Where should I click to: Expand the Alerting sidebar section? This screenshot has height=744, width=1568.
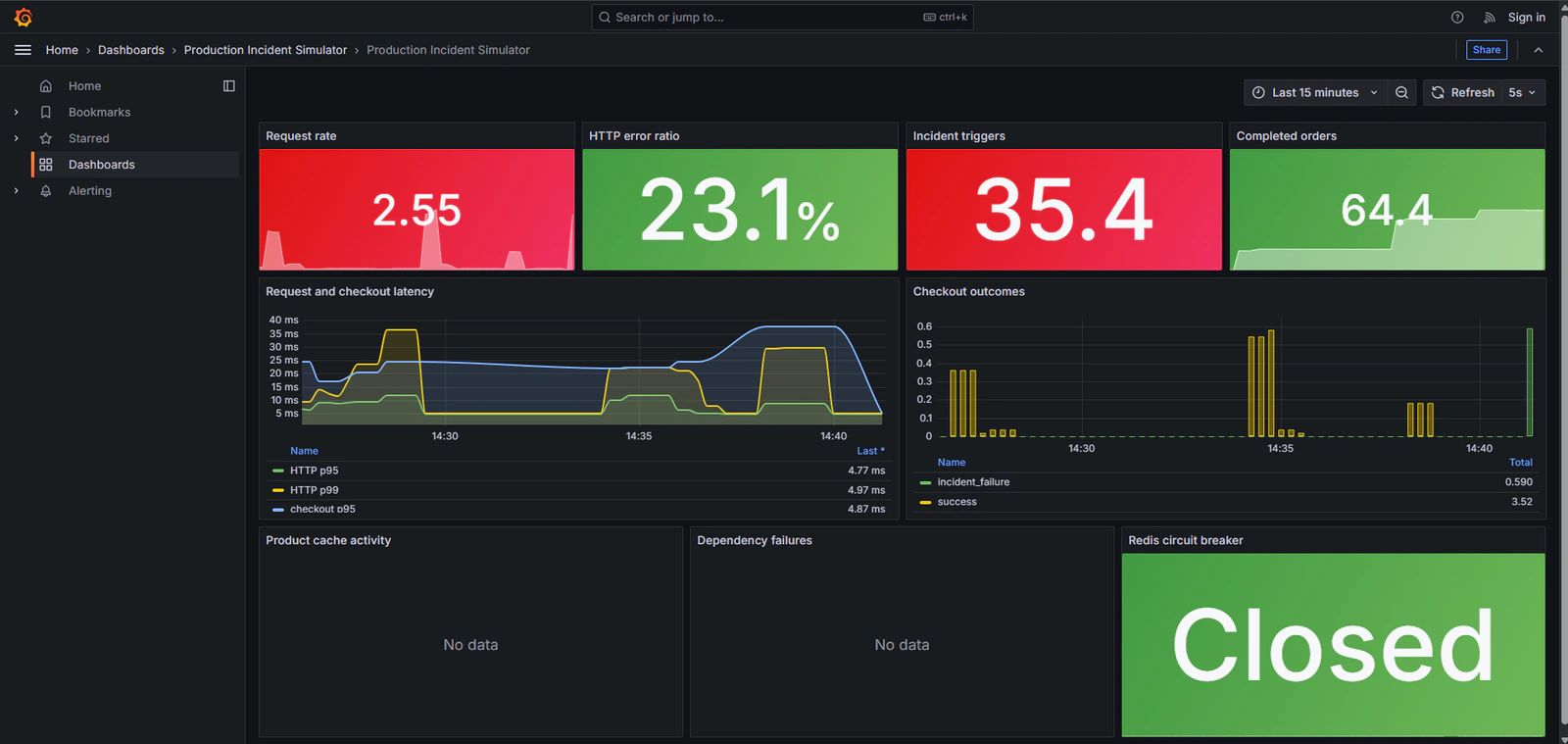click(x=16, y=191)
